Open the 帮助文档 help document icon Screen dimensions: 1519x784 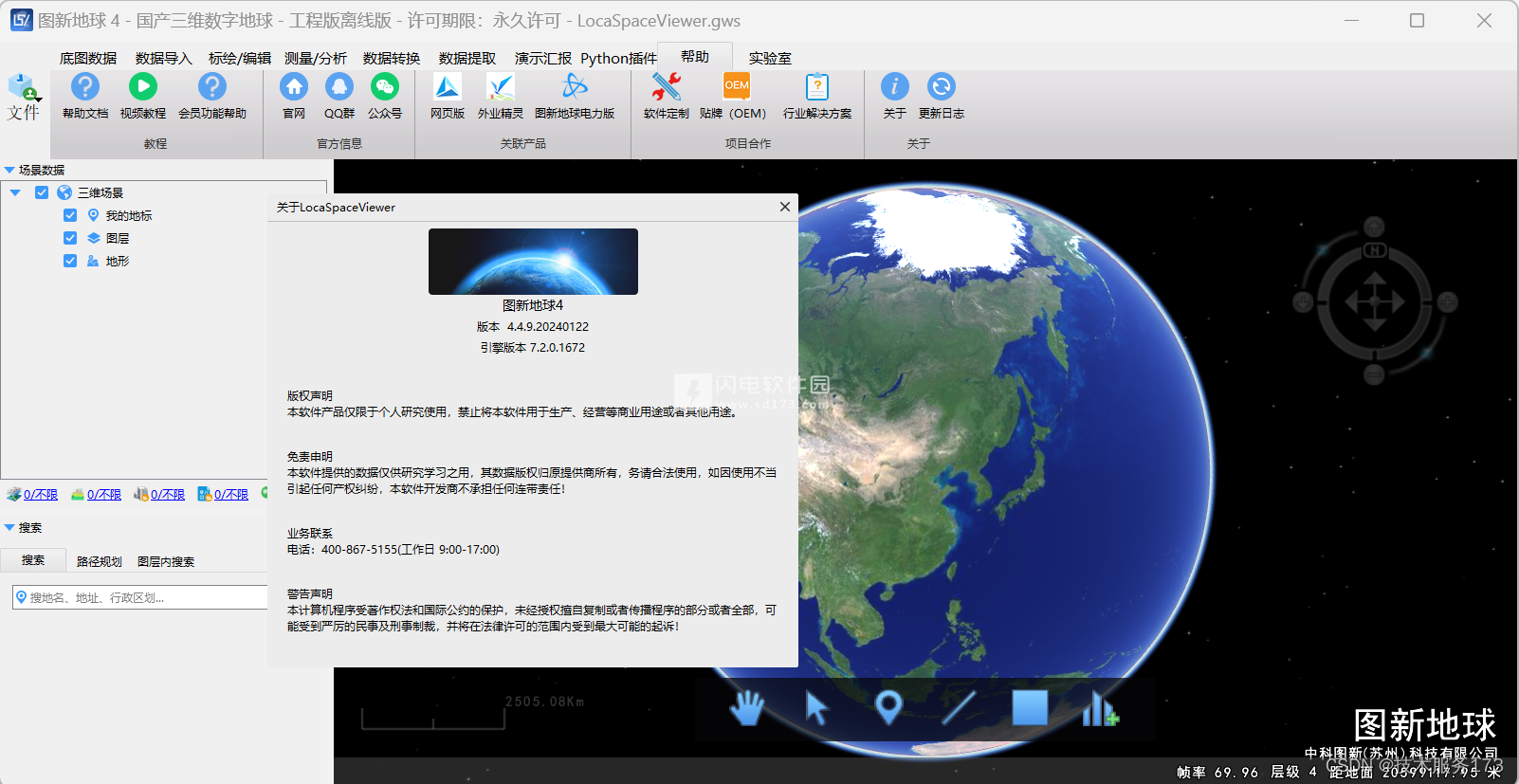[85, 87]
